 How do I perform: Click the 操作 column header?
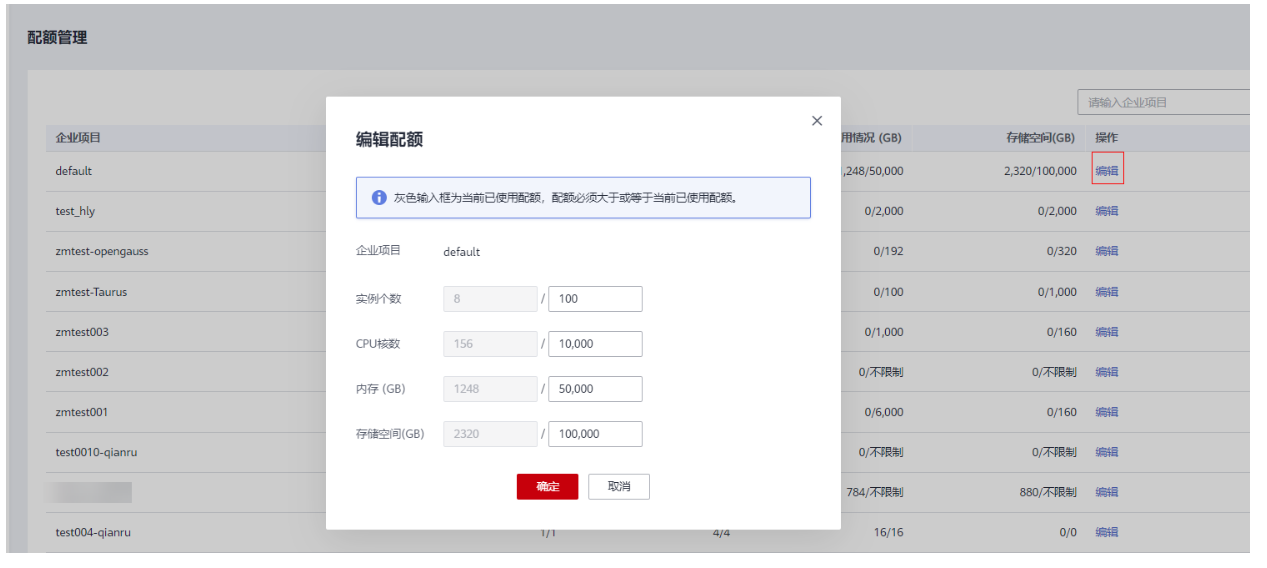[x=1106, y=137]
